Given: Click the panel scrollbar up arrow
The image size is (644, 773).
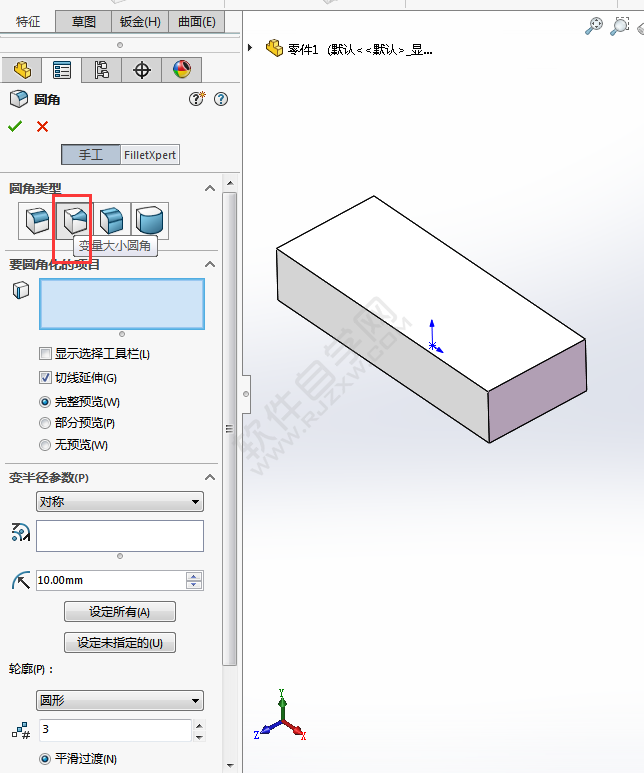Looking at the screenshot, I should coord(230,183).
